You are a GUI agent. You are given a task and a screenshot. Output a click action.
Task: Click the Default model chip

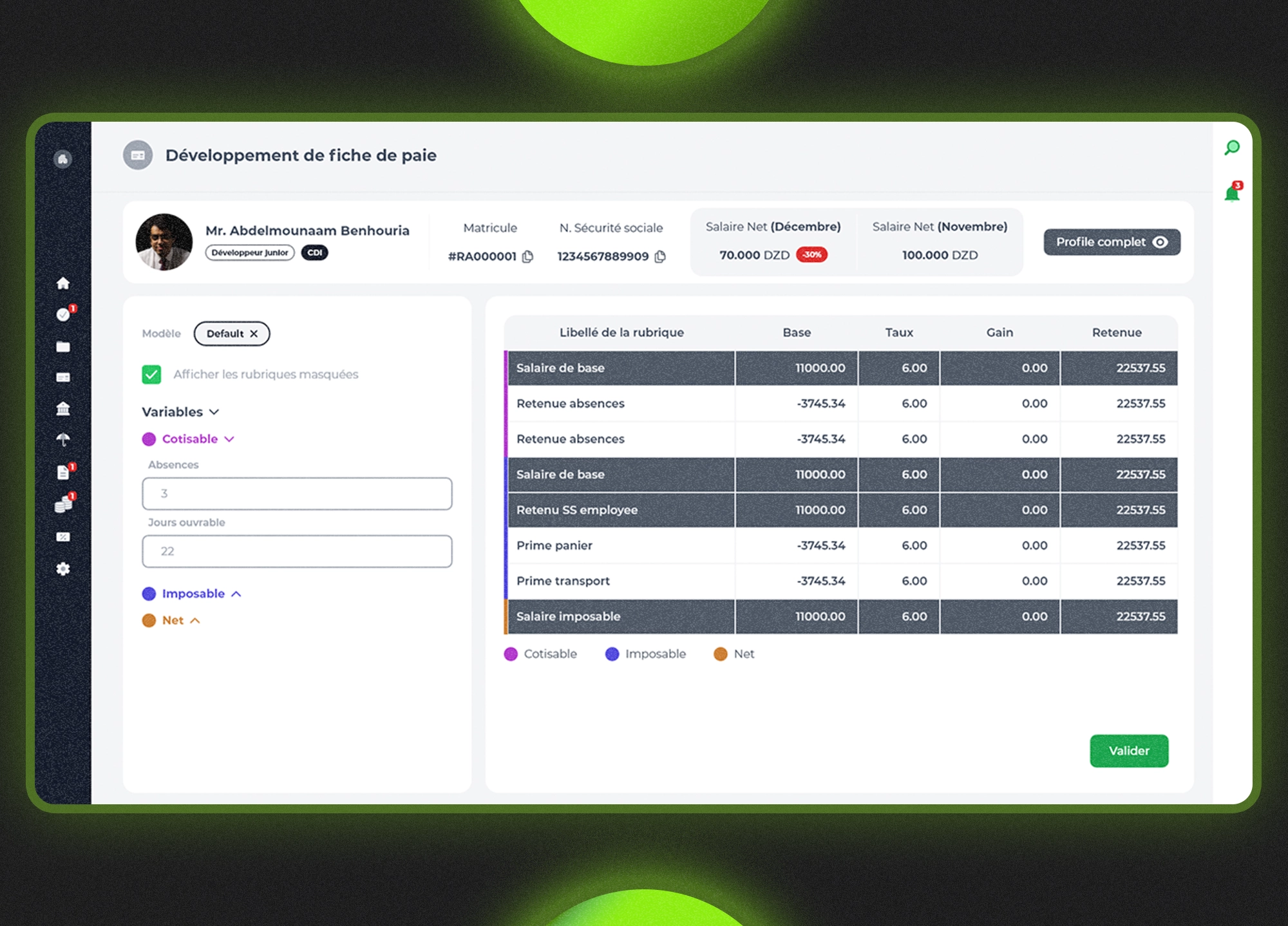point(232,334)
